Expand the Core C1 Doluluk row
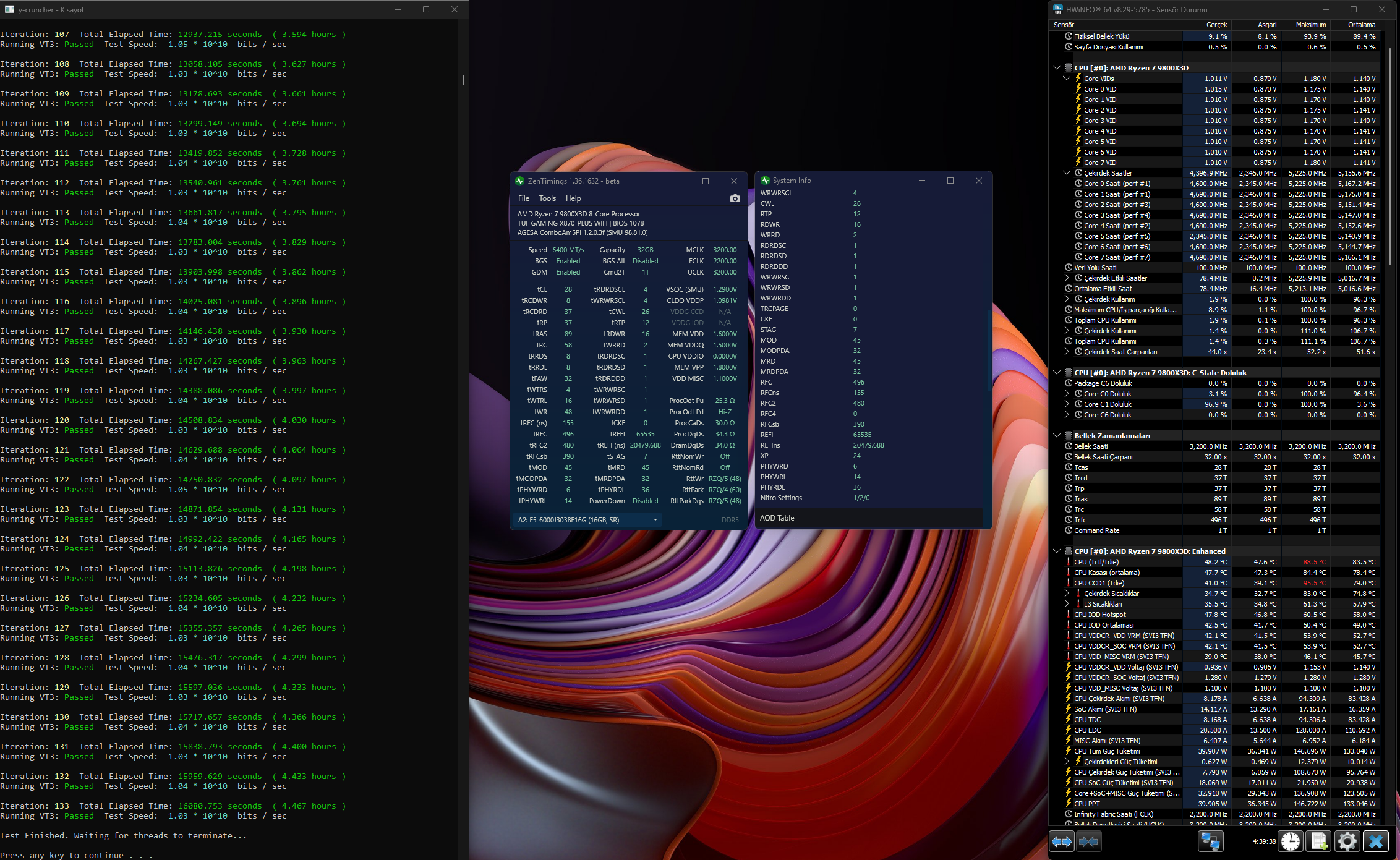The image size is (1400, 860). (1067, 404)
